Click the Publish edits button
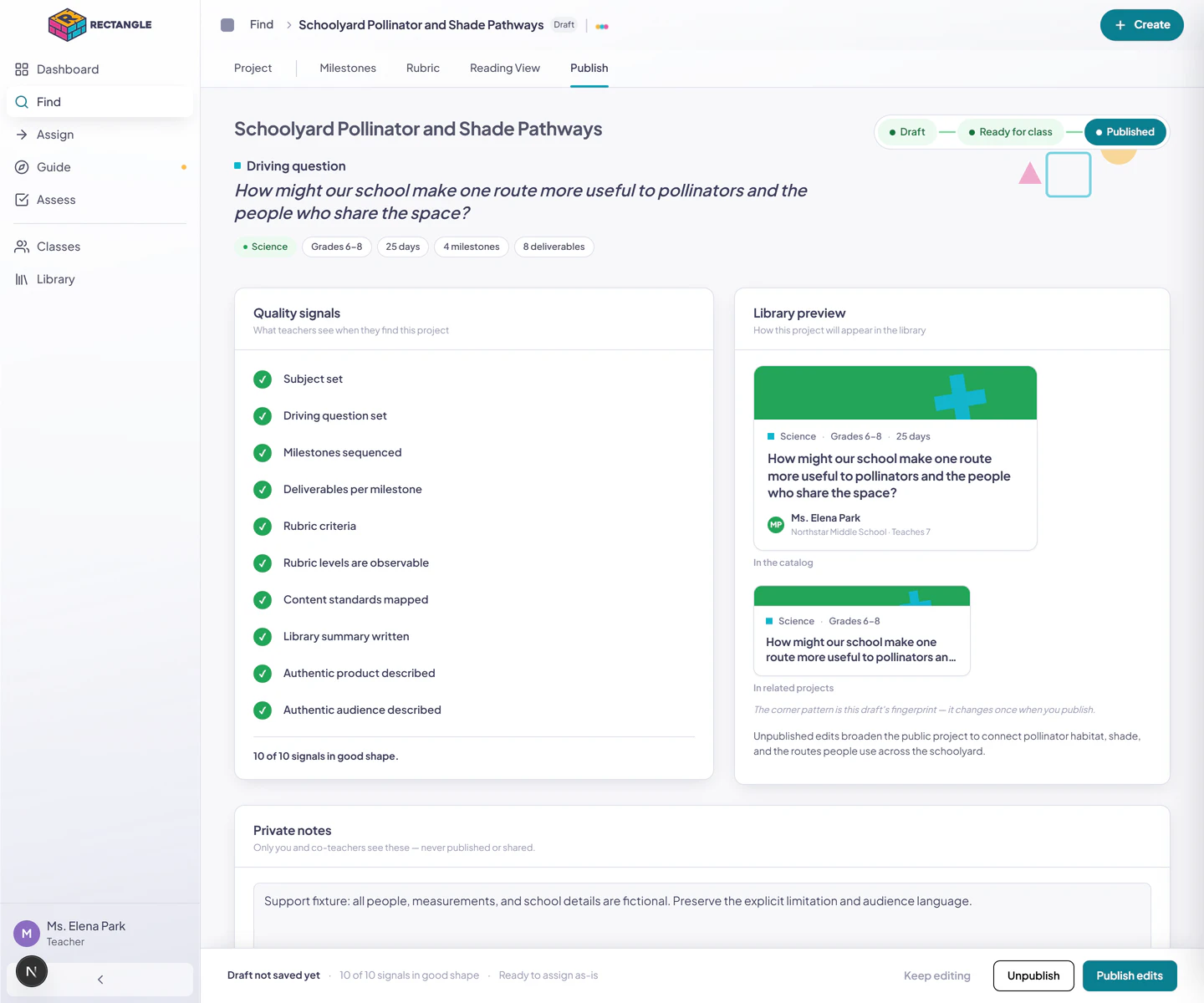Image resolution: width=1204 pixels, height=1003 pixels. point(1130,975)
